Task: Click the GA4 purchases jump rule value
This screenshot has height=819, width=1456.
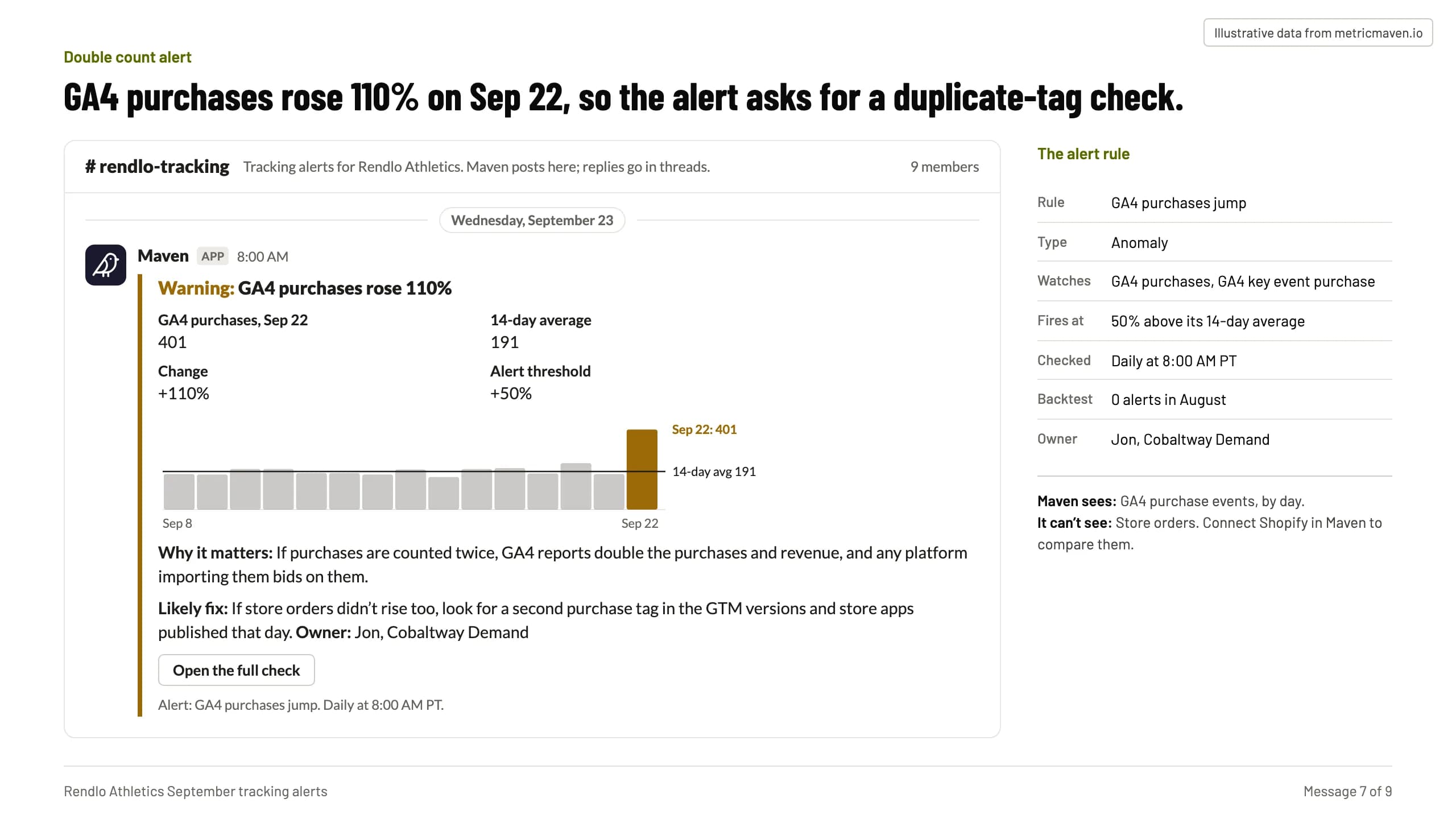Action: pyautogui.click(x=1178, y=203)
